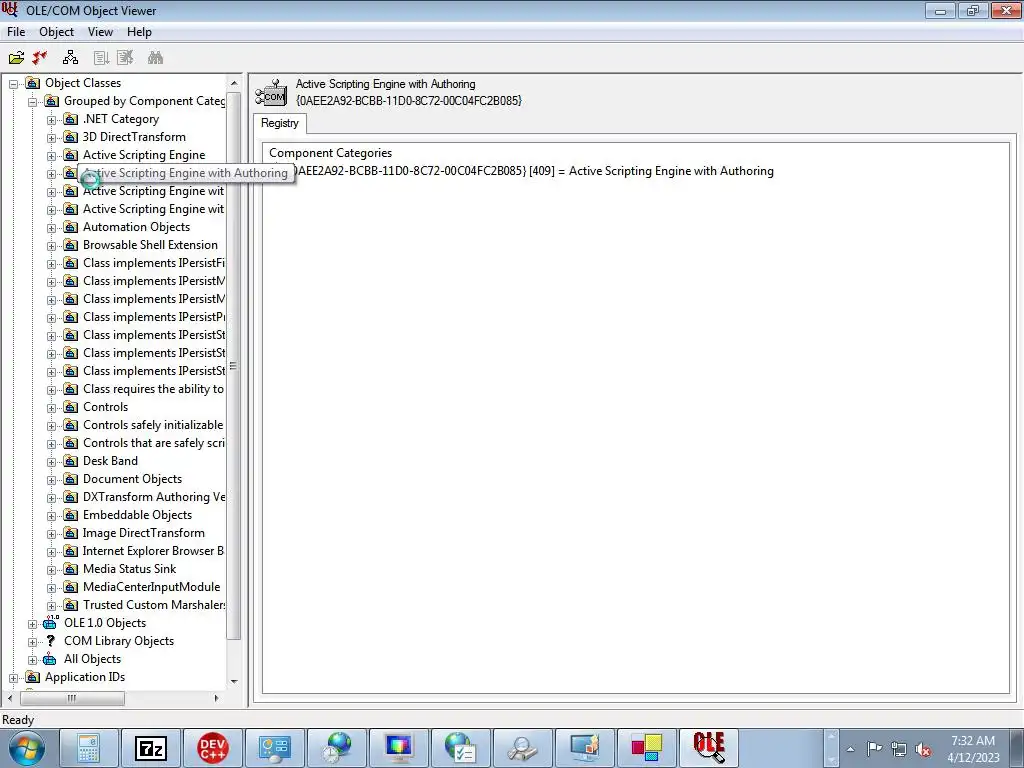Click the open-folder Bind to File toolbar icon
The height and width of the screenshot is (768, 1024).
click(x=16, y=58)
